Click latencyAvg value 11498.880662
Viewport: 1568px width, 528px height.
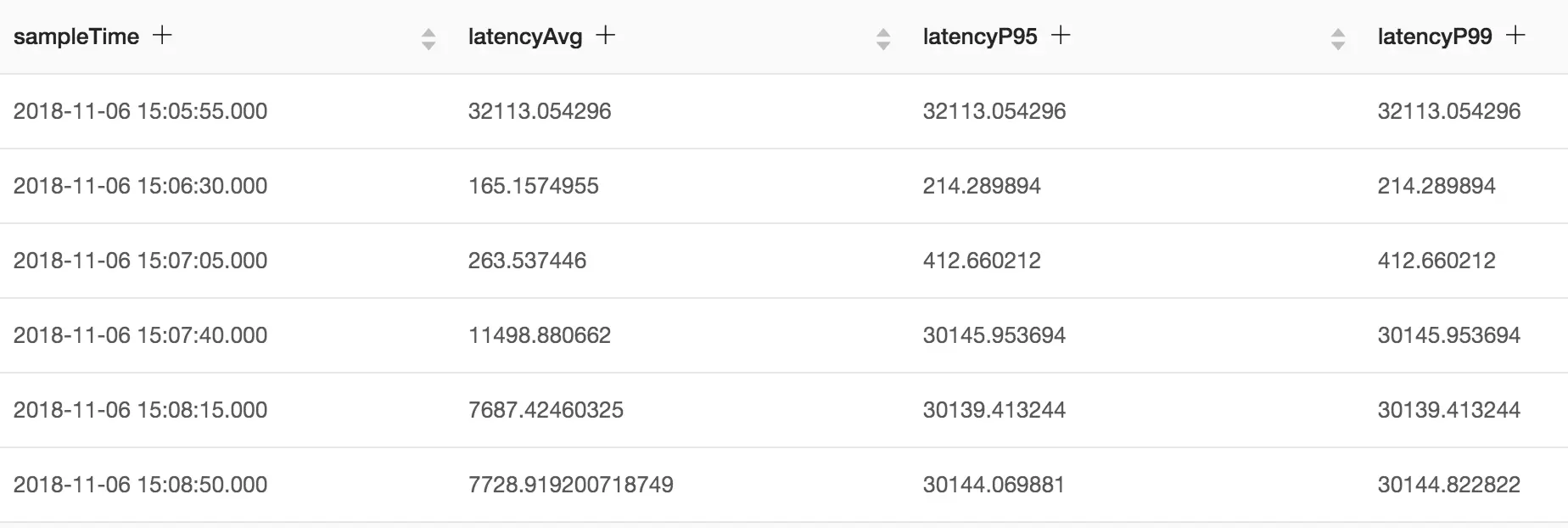[540, 335]
